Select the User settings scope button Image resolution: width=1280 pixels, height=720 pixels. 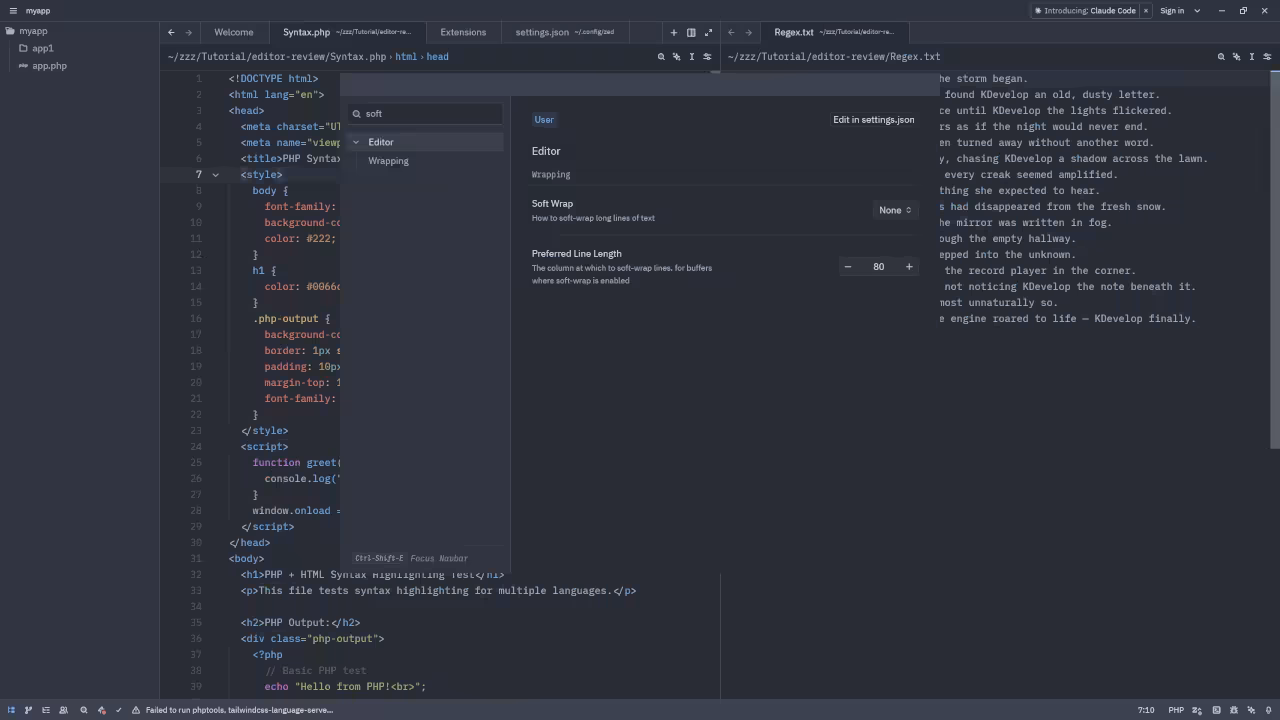pos(544,120)
